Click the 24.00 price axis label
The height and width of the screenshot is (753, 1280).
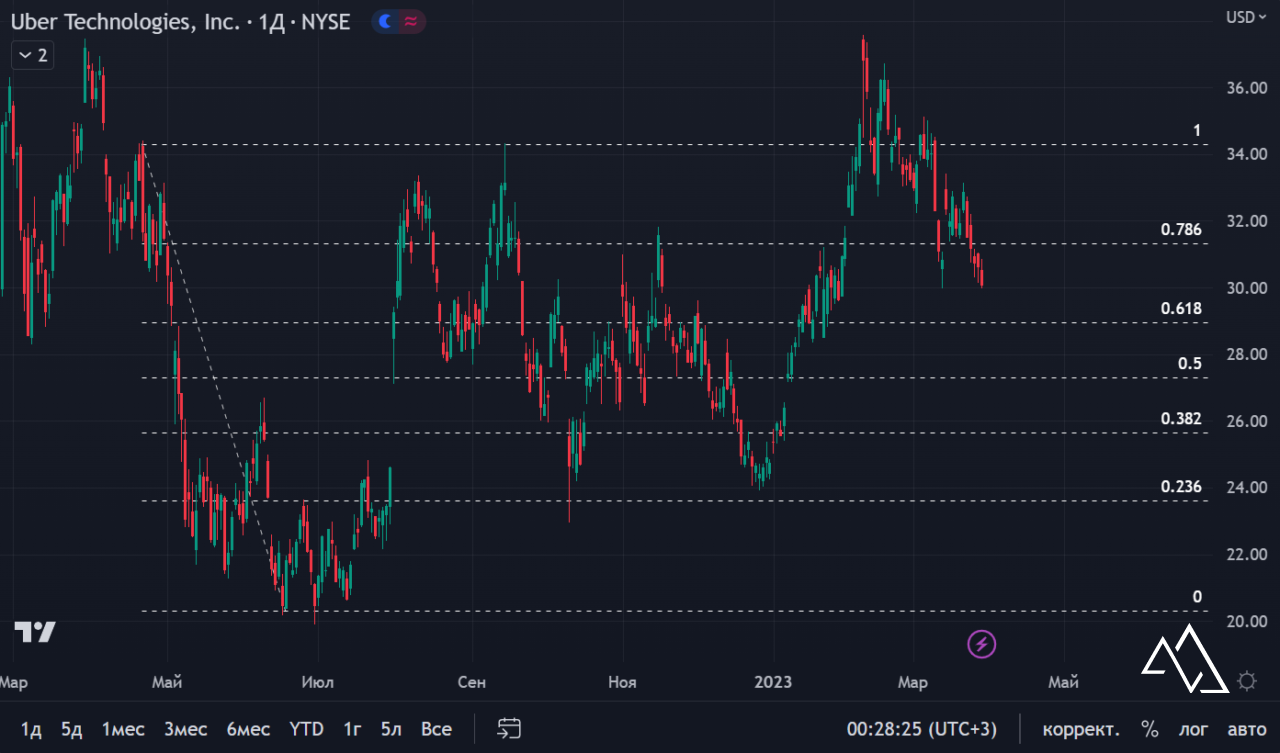[x=1247, y=488]
